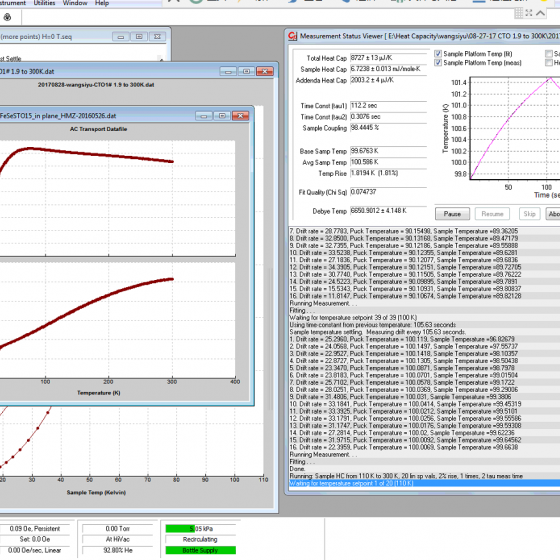Click the Fit Quality (Chi Sq) value 0.074737
This screenshot has height=560, width=560.
click(x=388, y=192)
